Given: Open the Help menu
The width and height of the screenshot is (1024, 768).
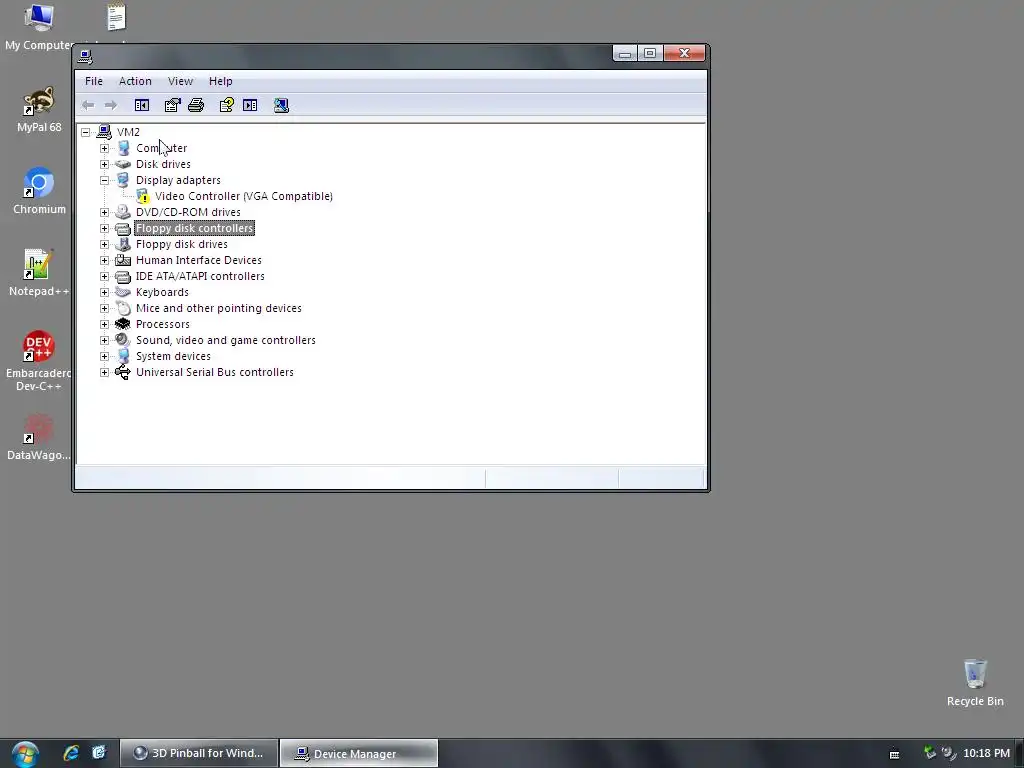Looking at the screenshot, I should pos(221,81).
